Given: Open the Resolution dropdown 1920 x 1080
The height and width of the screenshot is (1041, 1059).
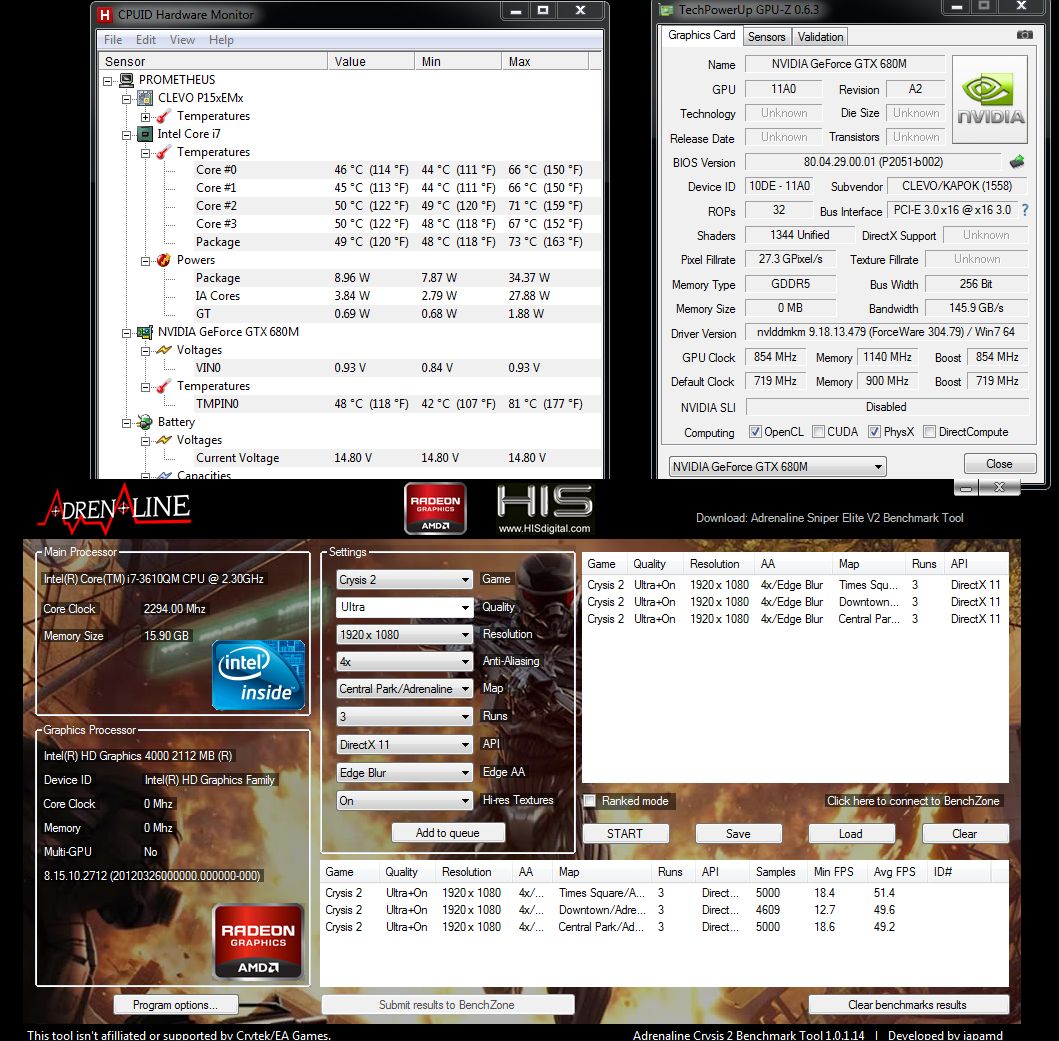Looking at the screenshot, I should (404, 634).
